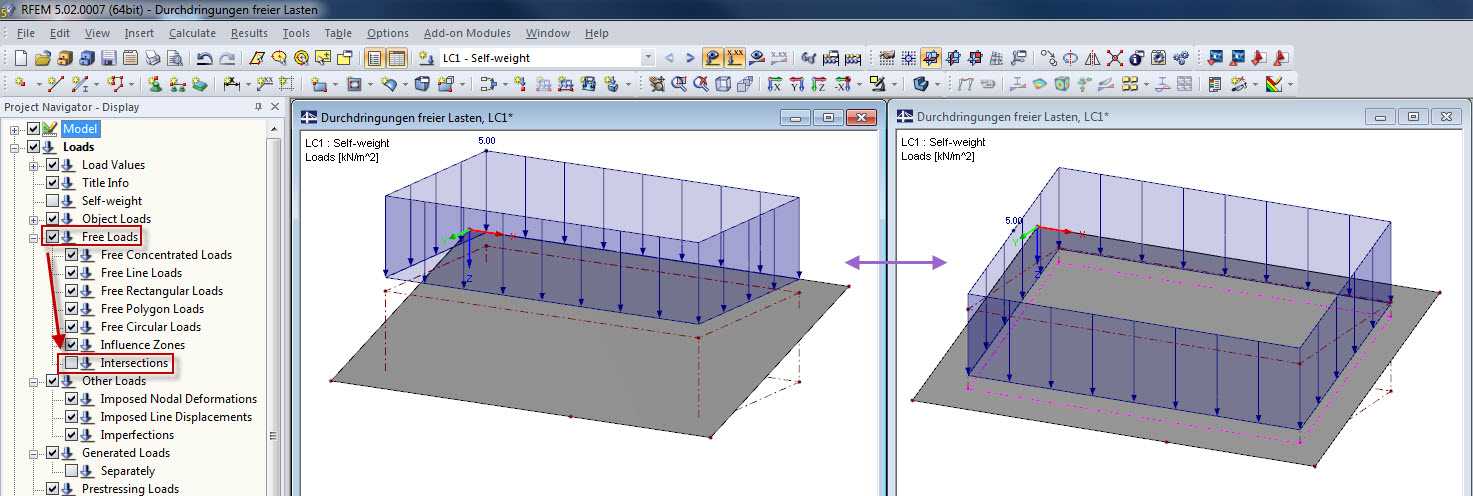Click the Save floppy disk icon
Viewport: 1473px width, 496px height.
108,58
